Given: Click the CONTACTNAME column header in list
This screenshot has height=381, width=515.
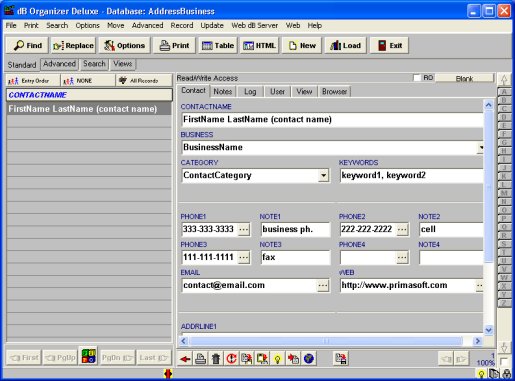Looking at the screenshot, I should pos(89,95).
